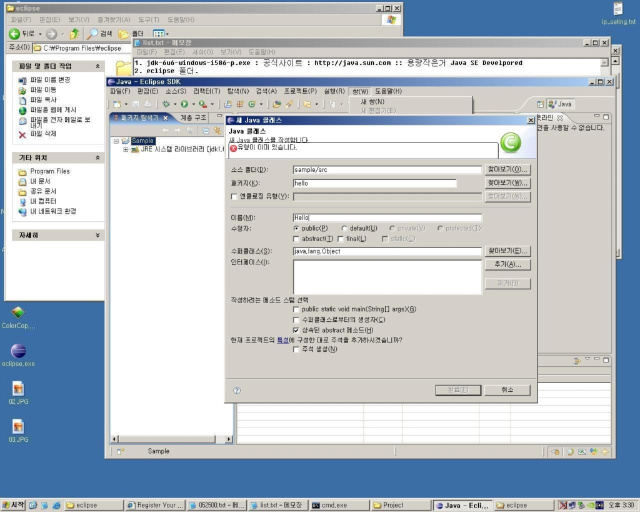This screenshot has height=512, width=640.
Task: Click the green New Java Class toolbar icon
Action: [x=252, y=104]
